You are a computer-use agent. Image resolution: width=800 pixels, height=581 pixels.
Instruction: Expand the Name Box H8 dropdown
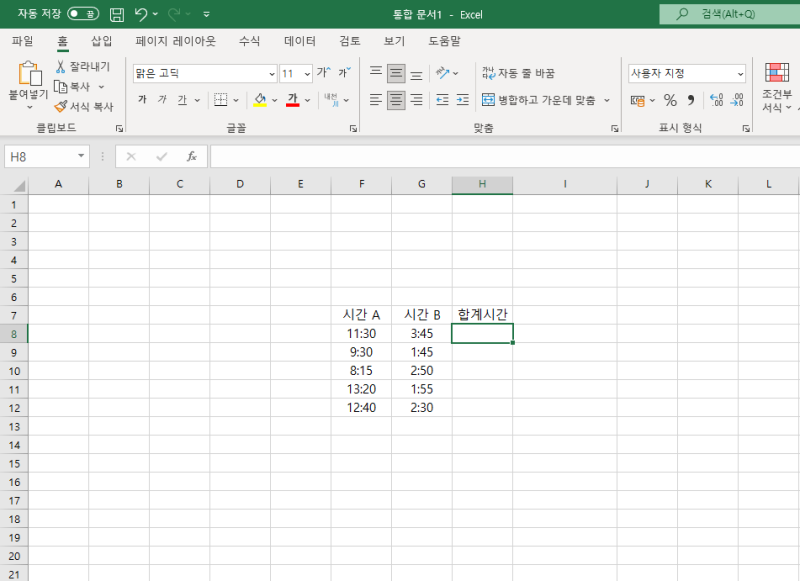81,156
